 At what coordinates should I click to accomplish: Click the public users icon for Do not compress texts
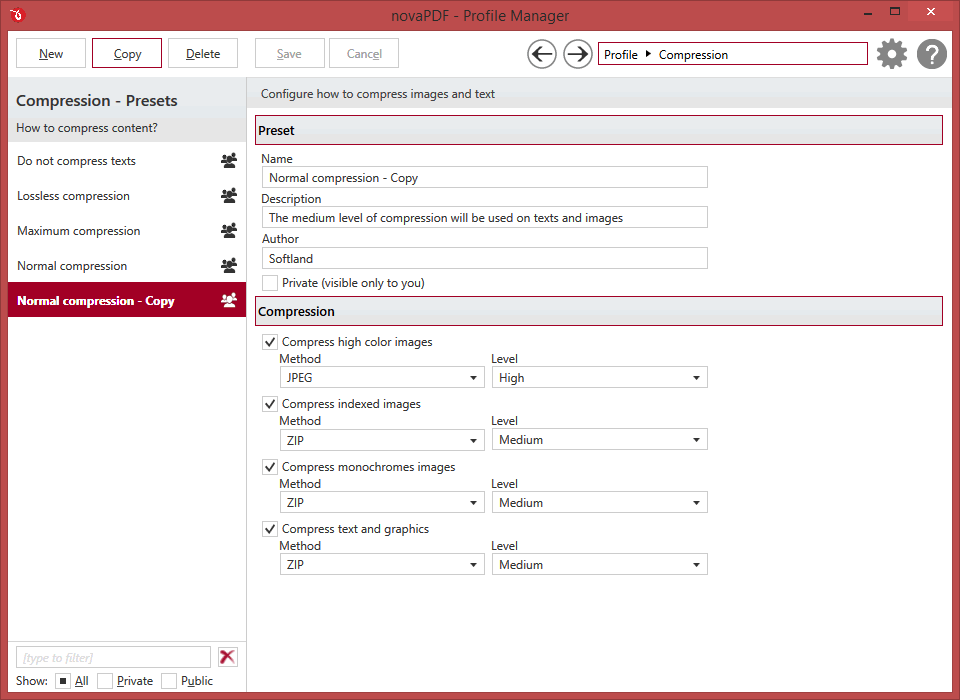pos(229,160)
